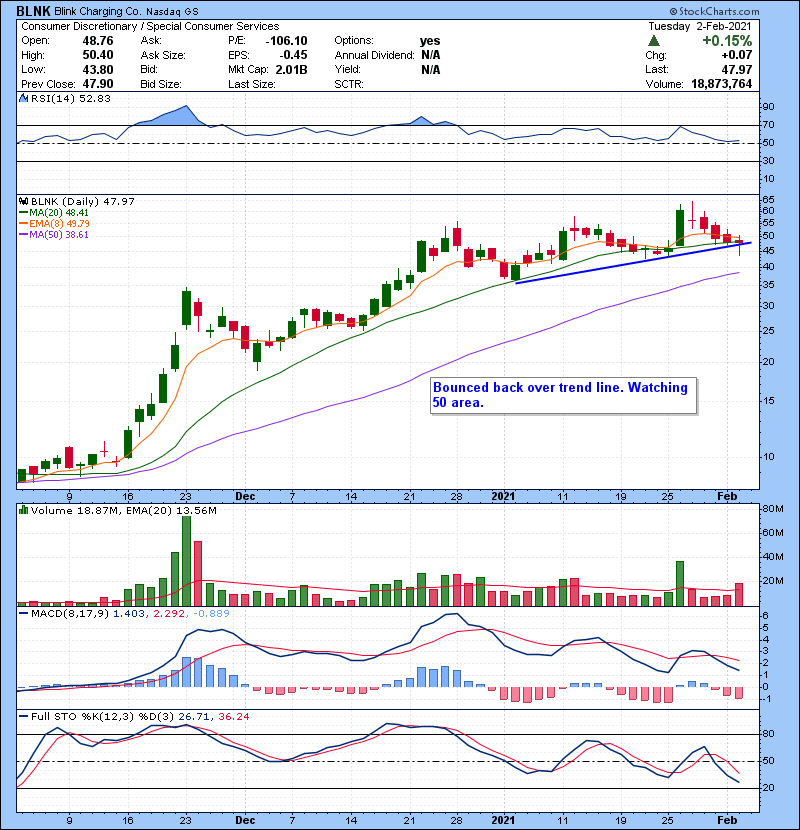This screenshot has height=830, width=800.
Task: Click the MACD(8,17,9) indicator label
Action: [70, 614]
